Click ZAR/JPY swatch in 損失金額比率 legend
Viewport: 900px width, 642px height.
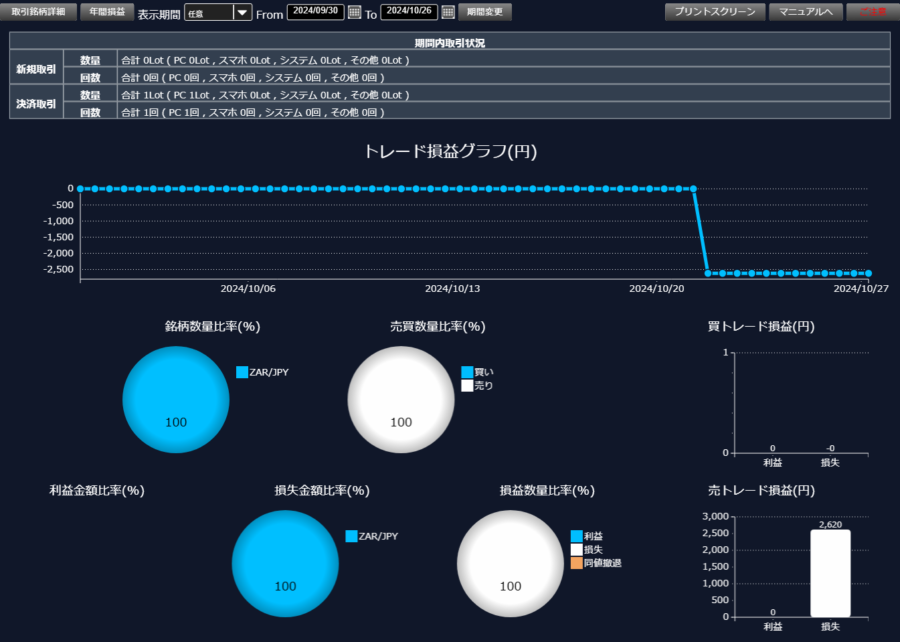351,536
